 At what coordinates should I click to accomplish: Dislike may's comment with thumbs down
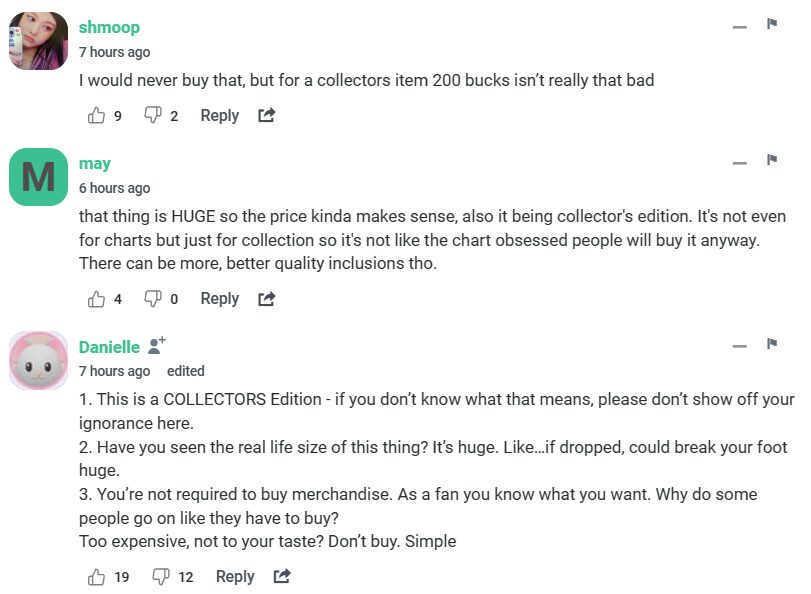click(x=153, y=299)
